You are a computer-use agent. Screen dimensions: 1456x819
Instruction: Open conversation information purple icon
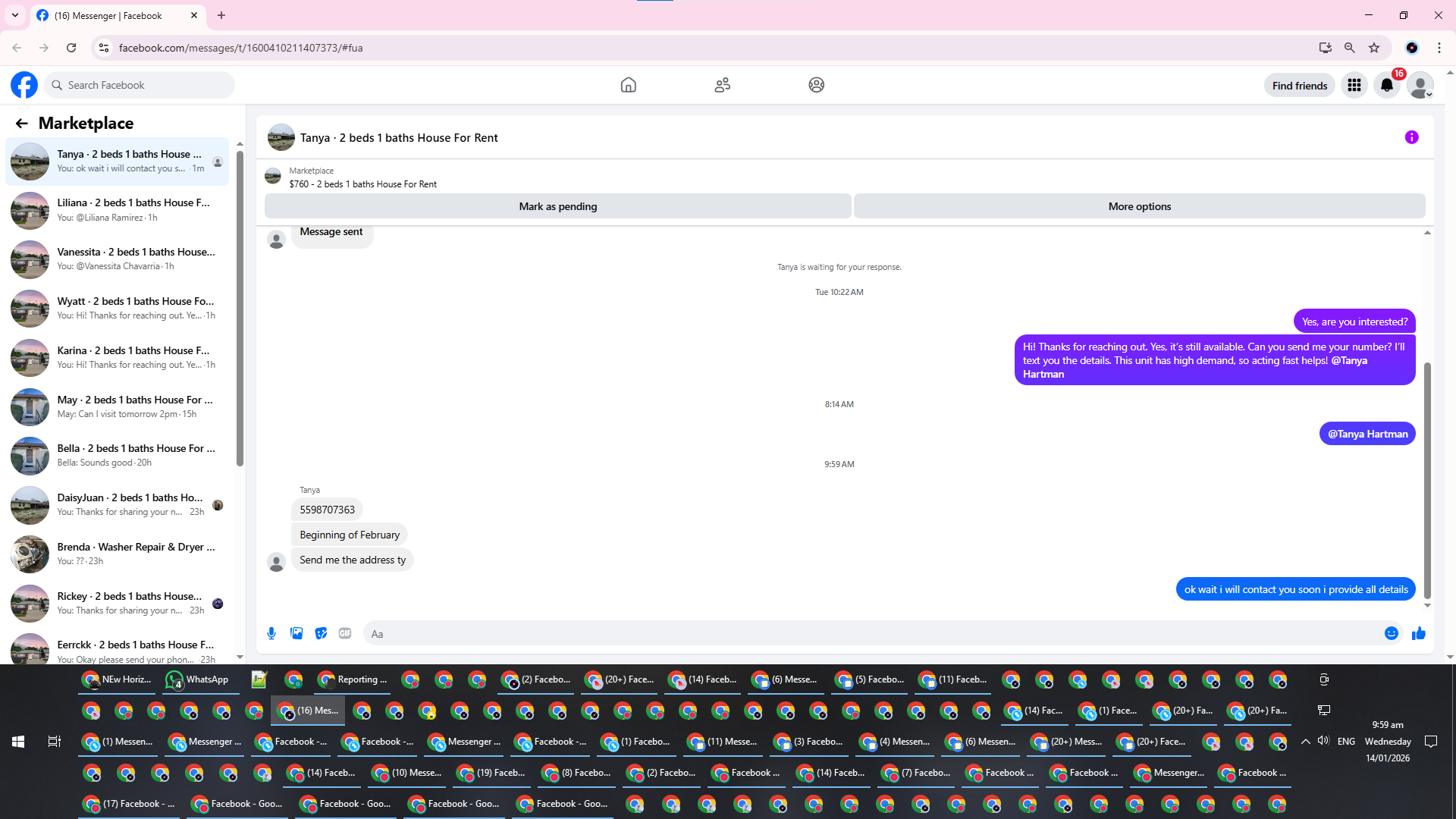click(1411, 137)
